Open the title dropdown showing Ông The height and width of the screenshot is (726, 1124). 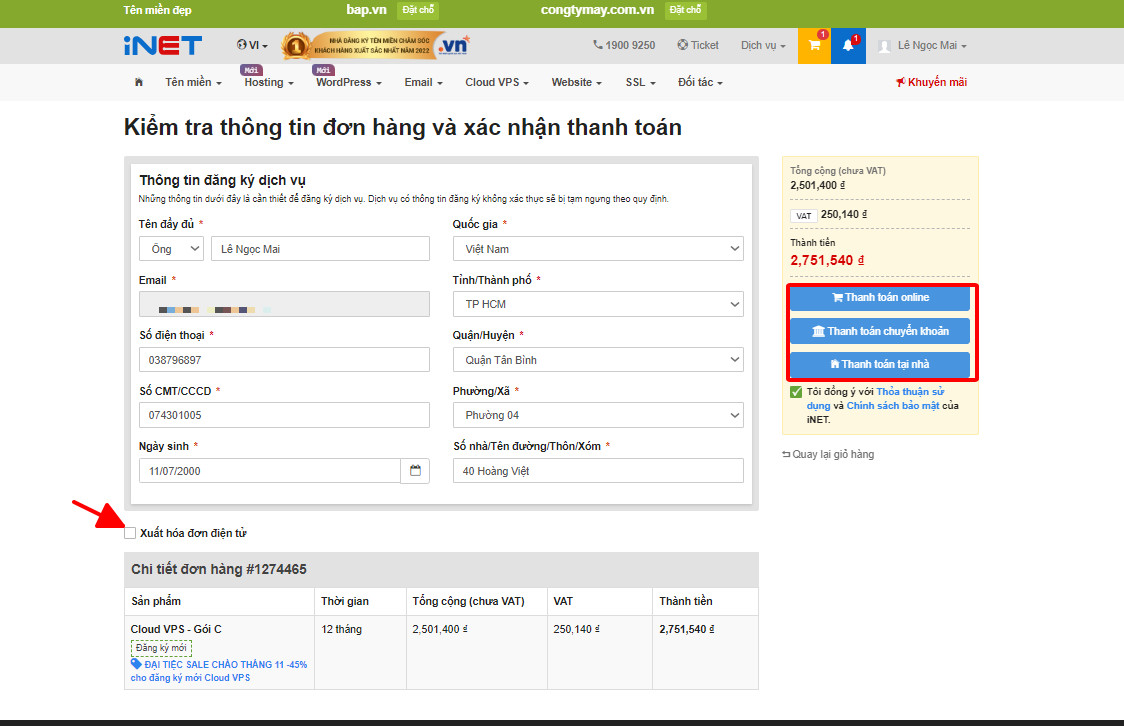pos(171,249)
